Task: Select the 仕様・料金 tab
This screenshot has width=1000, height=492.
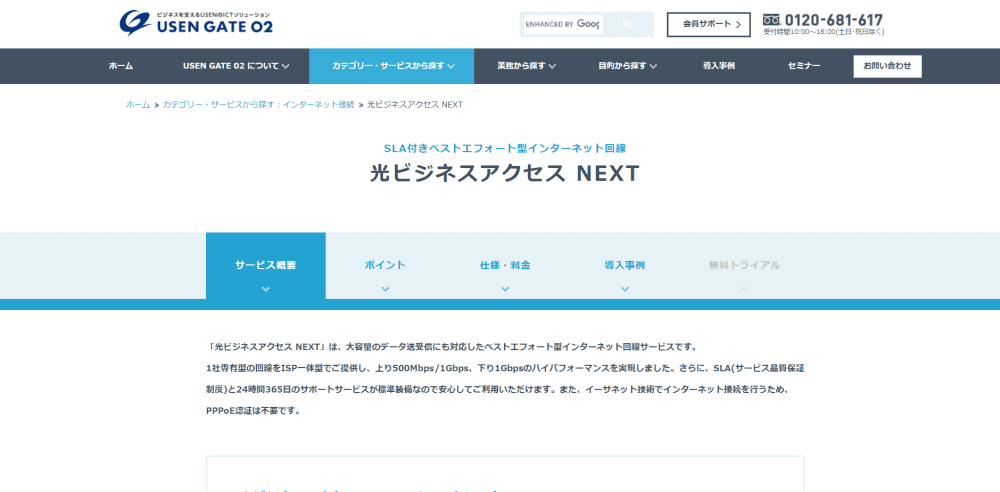Action: [505, 266]
